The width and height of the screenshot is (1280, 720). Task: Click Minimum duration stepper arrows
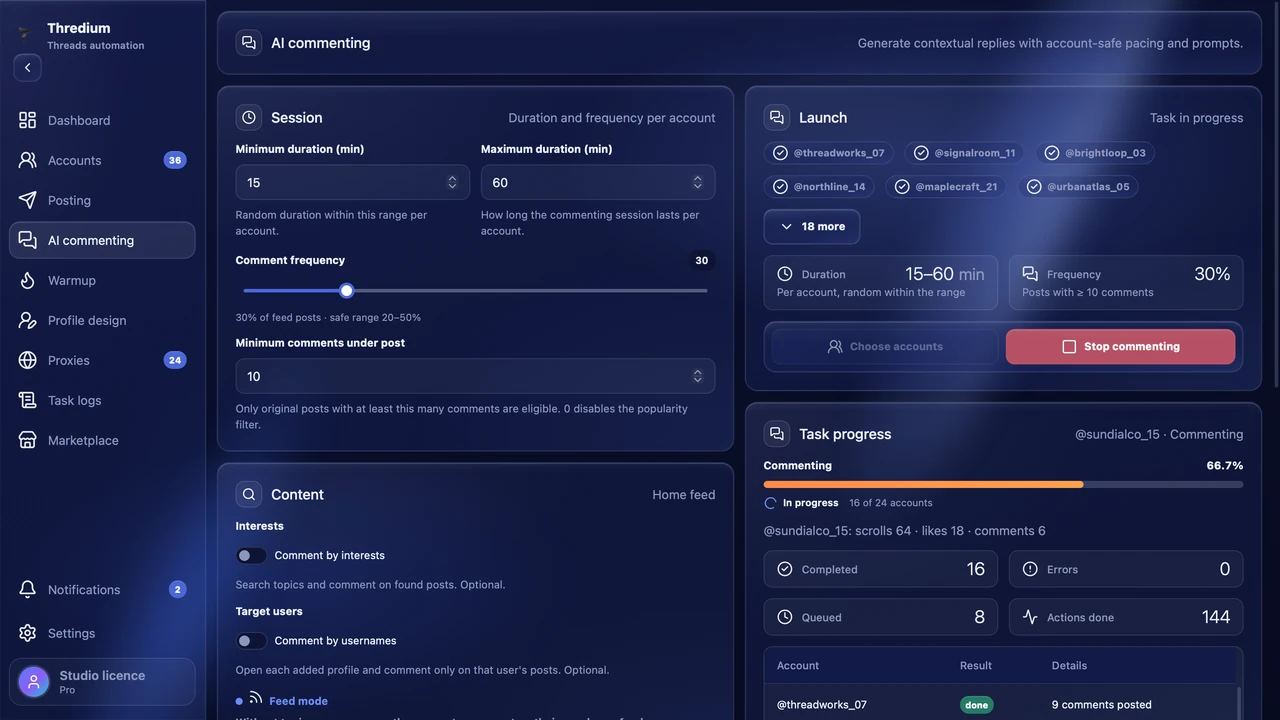click(452, 182)
